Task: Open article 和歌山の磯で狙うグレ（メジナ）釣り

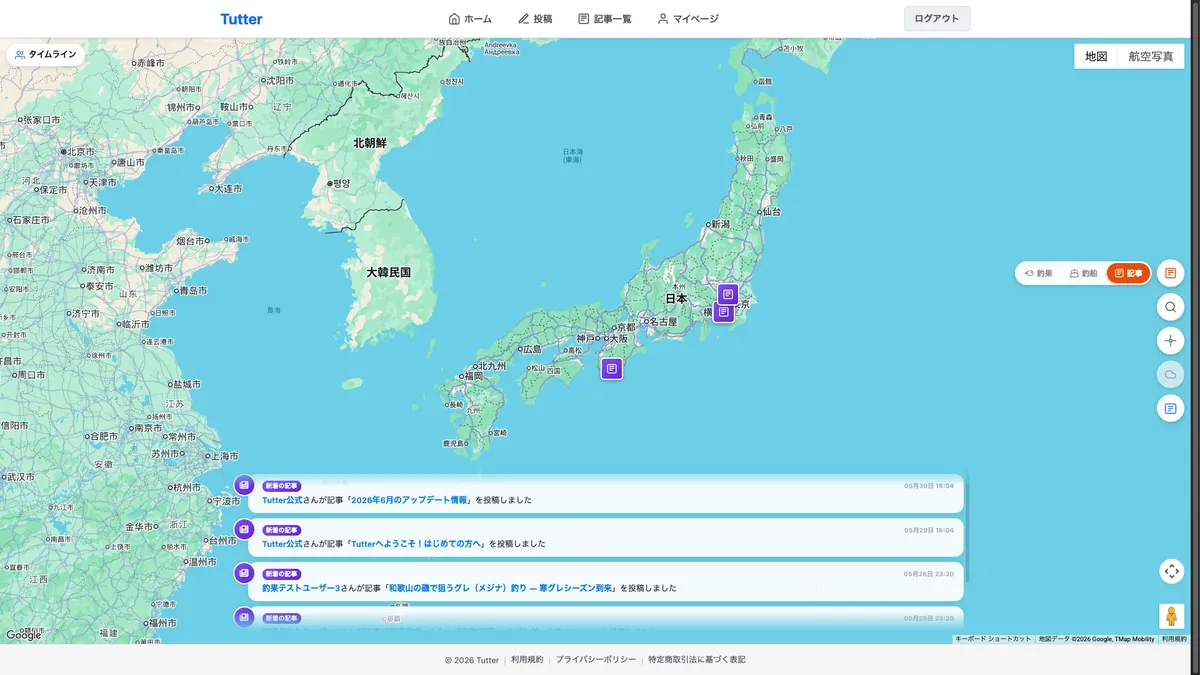Action: 500,588
